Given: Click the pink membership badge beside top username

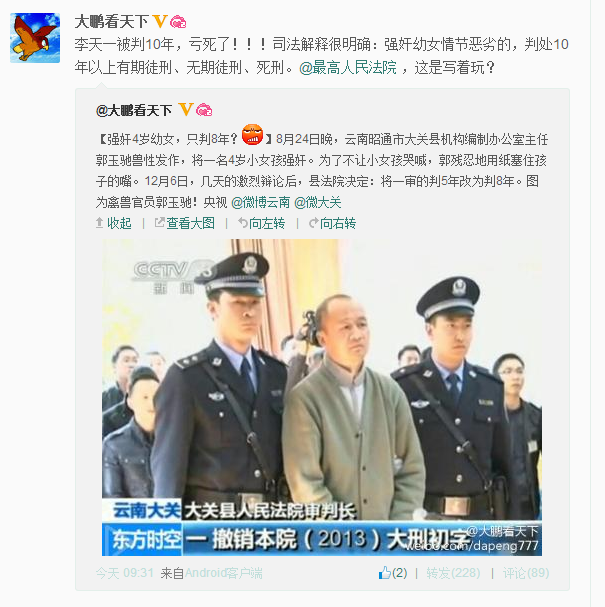Looking at the screenshot, I should [x=178, y=22].
